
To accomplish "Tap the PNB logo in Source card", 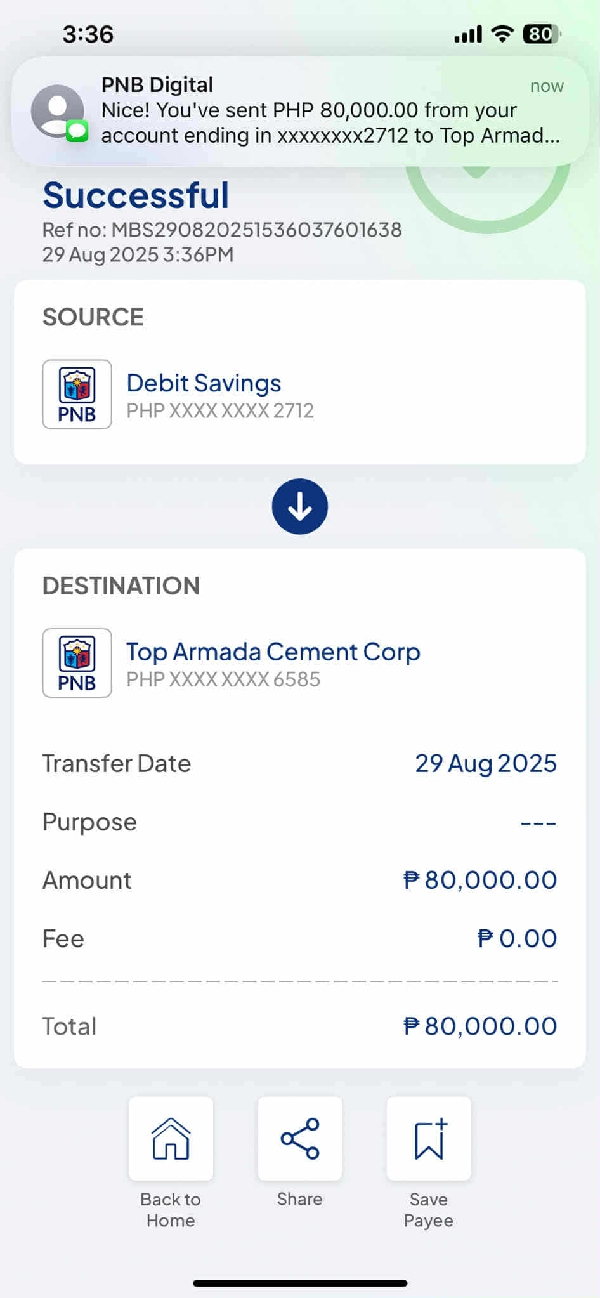I will pos(77,395).
